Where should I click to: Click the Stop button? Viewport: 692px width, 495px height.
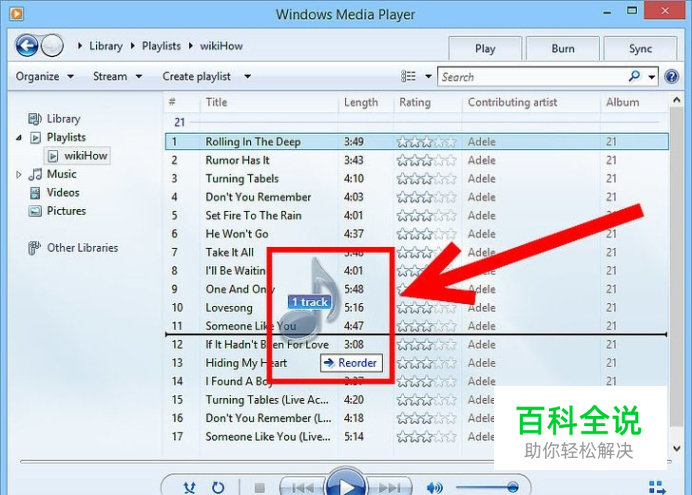point(260,488)
